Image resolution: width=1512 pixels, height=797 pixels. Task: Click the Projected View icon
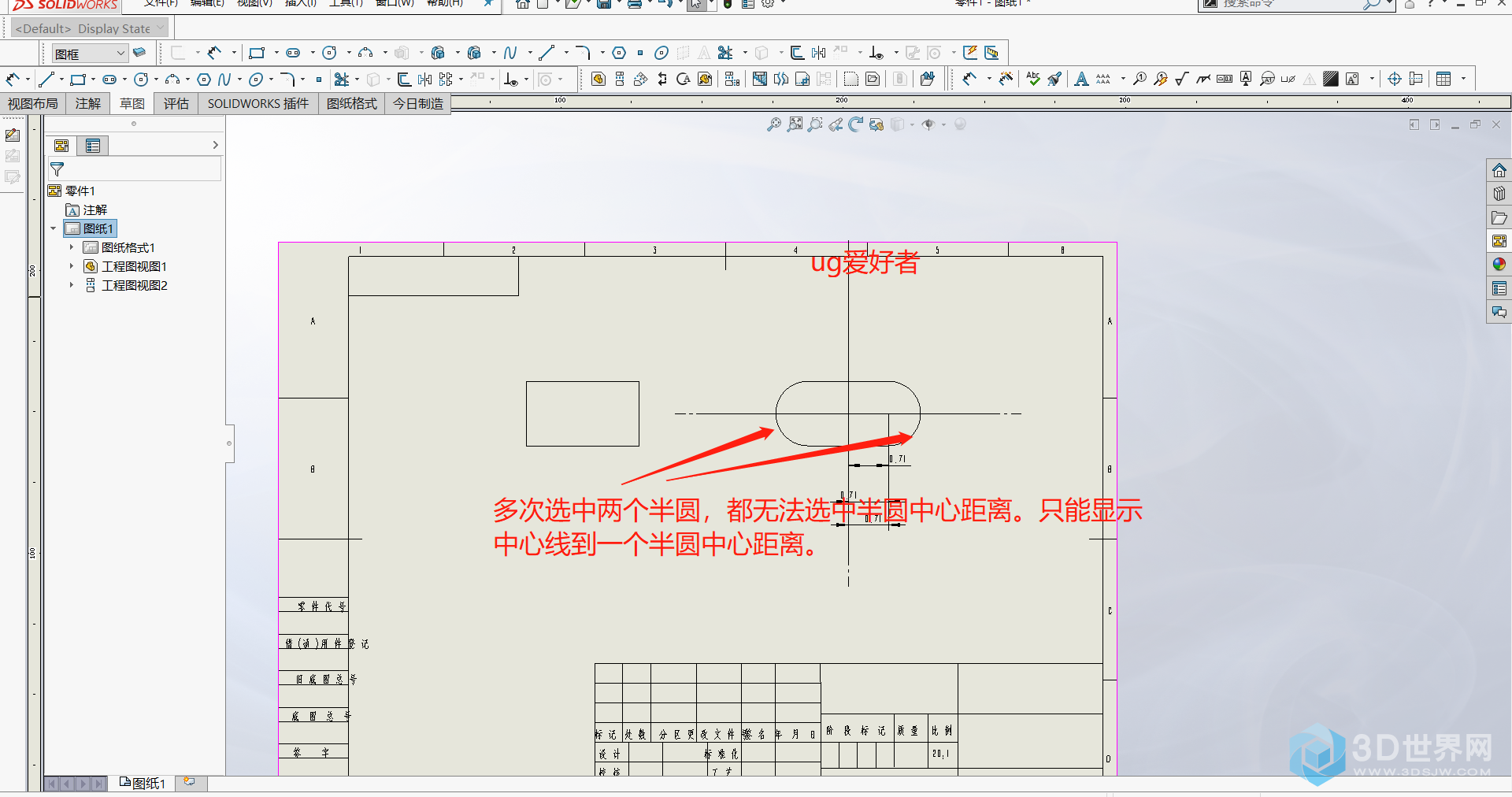620,79
